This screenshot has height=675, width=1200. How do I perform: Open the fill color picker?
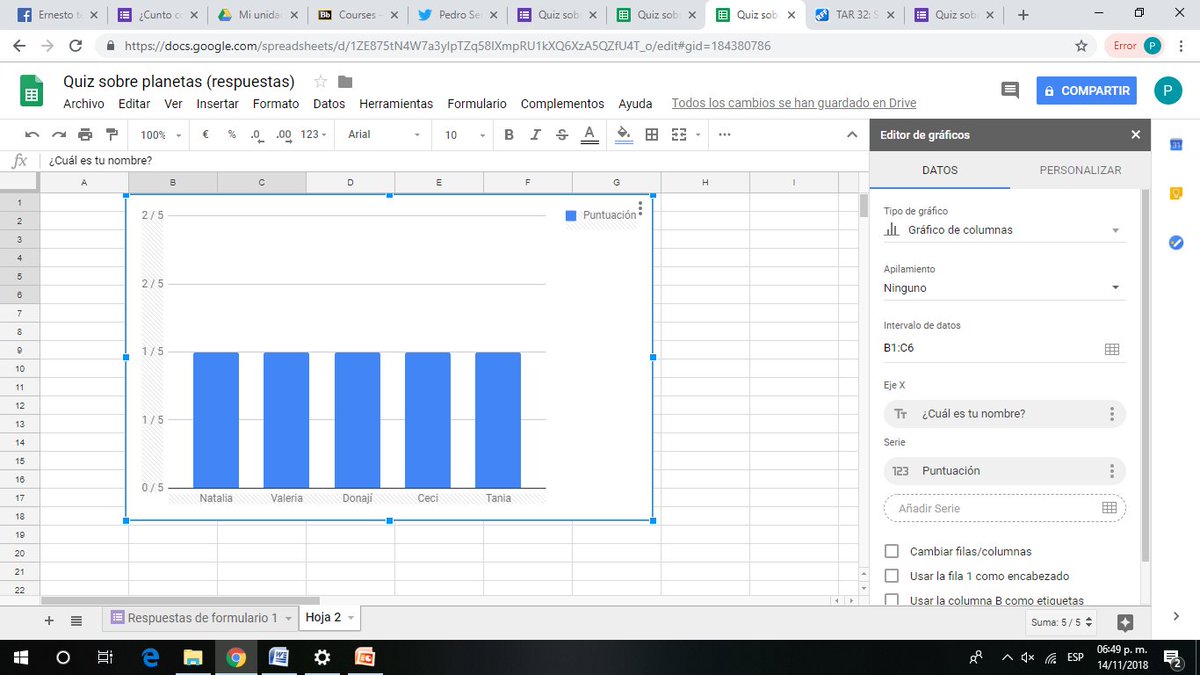click(x=625, y=135)
